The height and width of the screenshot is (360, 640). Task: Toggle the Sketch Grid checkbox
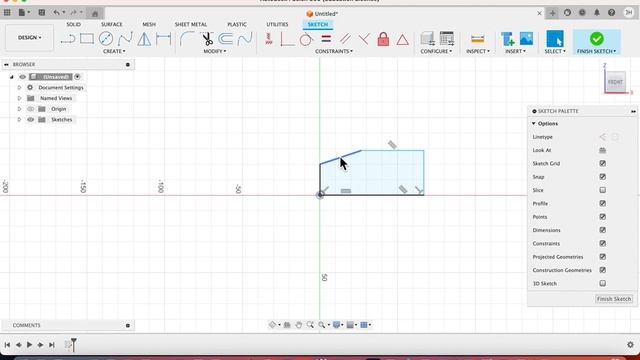(x=602, y=163)
